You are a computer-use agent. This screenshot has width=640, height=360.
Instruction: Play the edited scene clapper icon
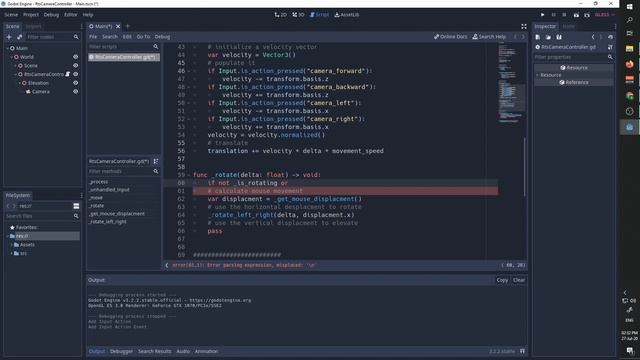pos(576,15)
